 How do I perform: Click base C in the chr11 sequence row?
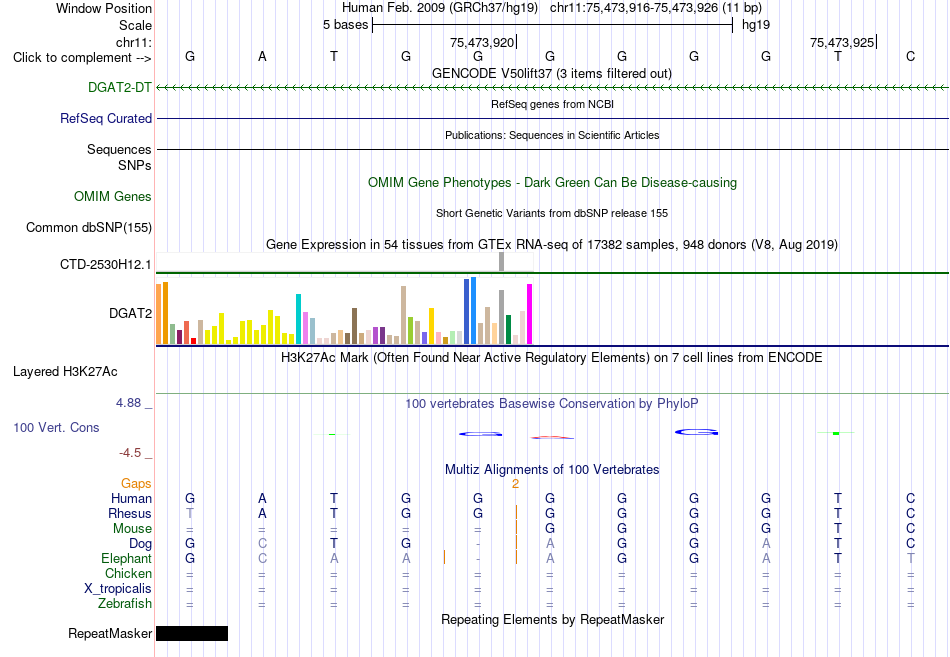click(910, 56)
